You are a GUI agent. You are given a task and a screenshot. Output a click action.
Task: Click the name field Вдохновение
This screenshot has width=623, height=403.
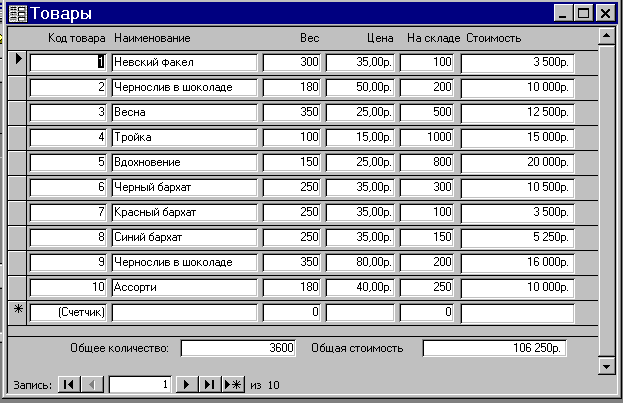184,163
